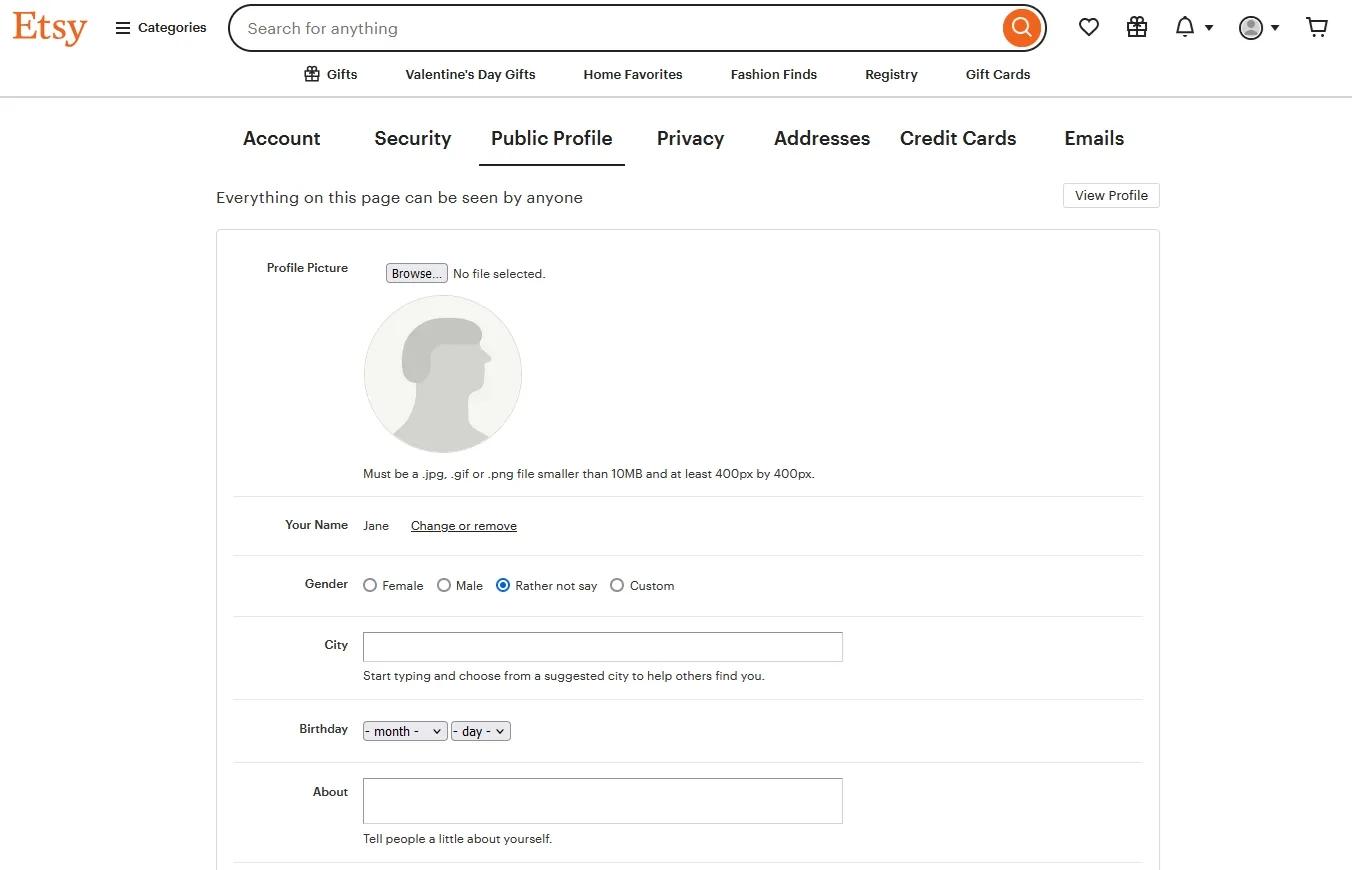Open Favorites heart icon

(1089, 28)
